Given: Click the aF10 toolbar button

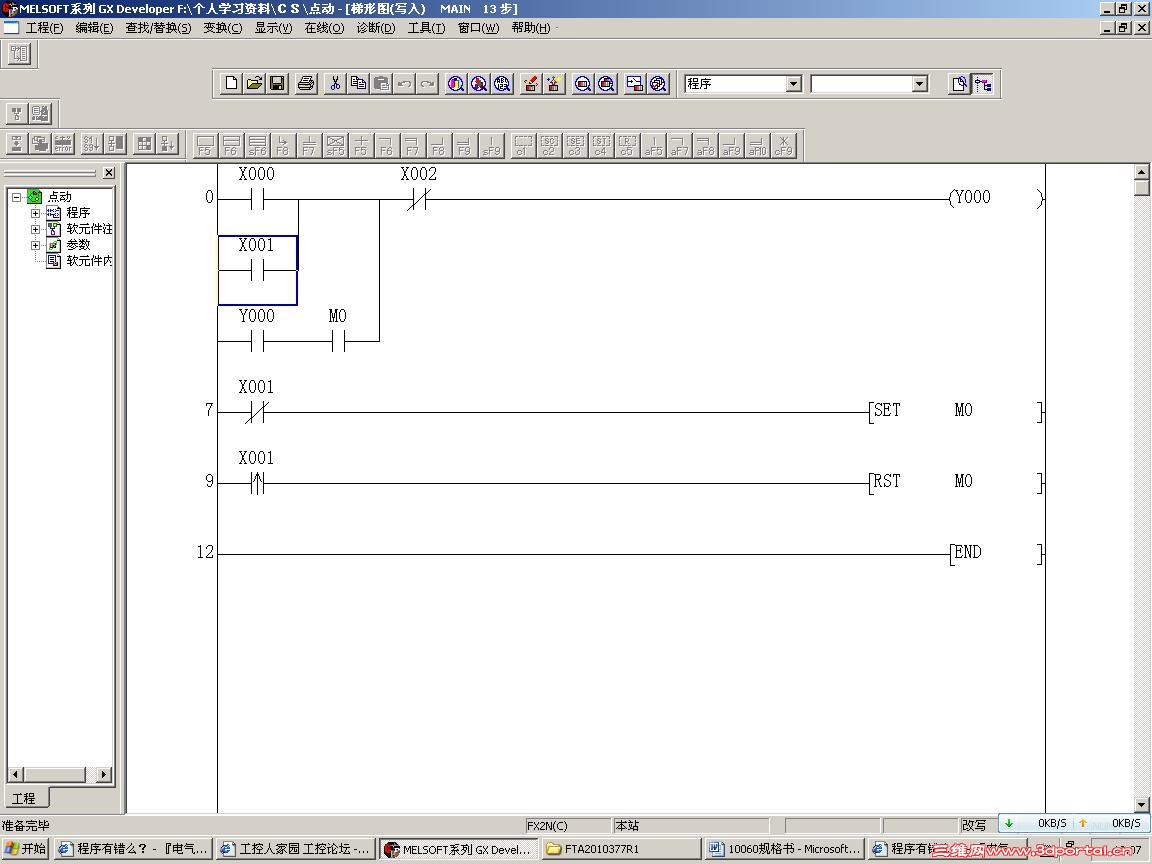Looking at the screenshot, I should pos(757,144).
